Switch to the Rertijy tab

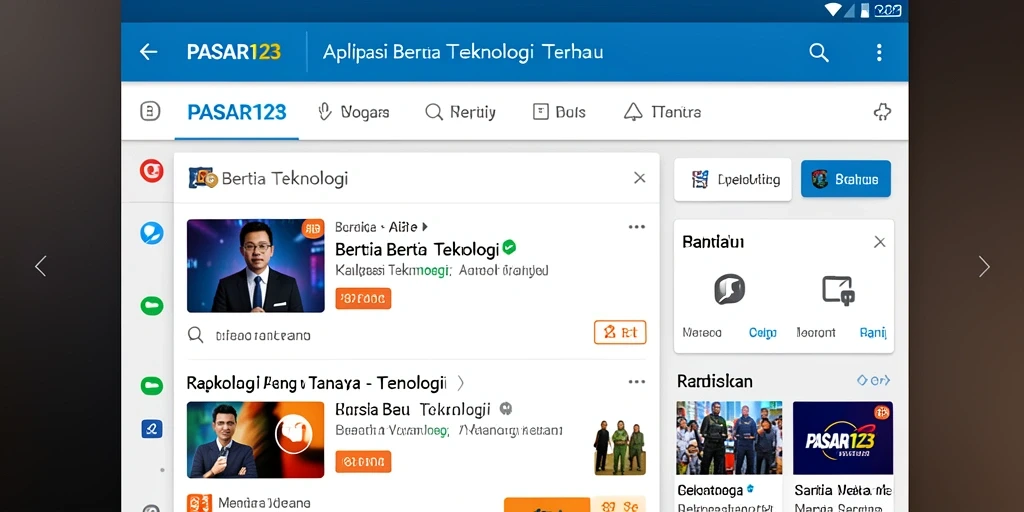[x=460, y=112]
